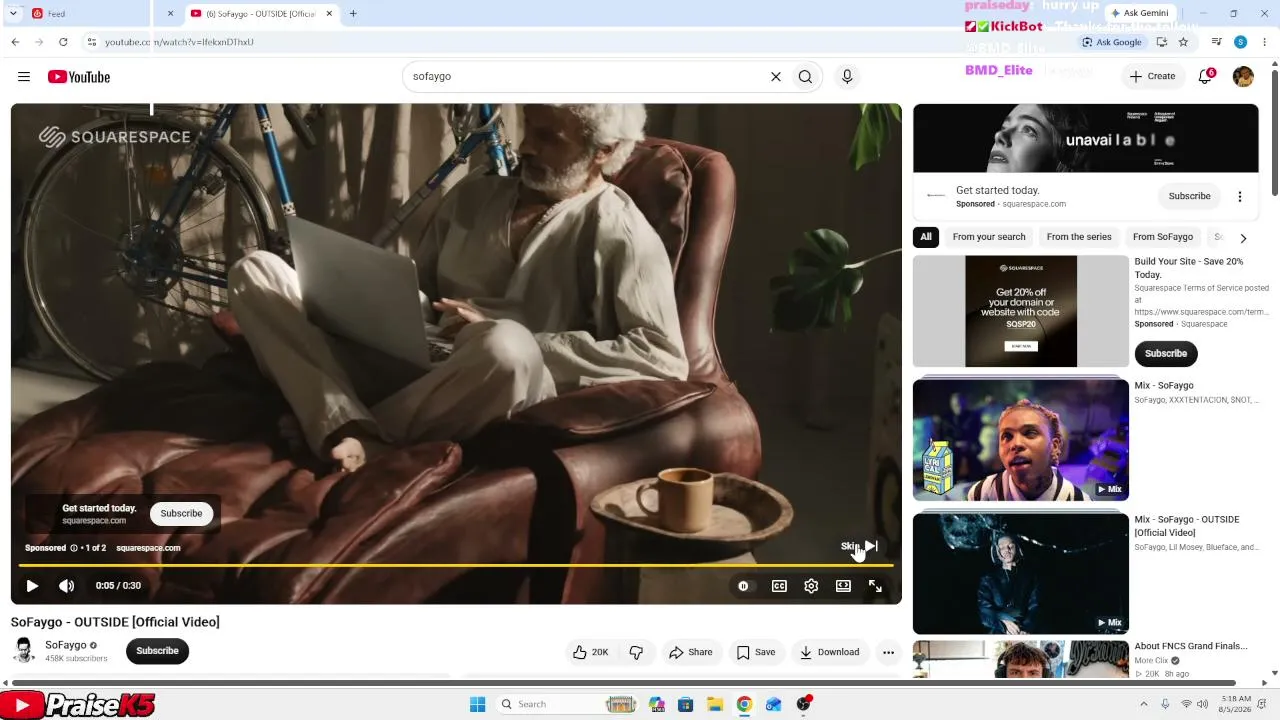This screenshot has height=720, width=1280.
Task: Open the ad info icon next to Sponsored
Action: point(73,548)
